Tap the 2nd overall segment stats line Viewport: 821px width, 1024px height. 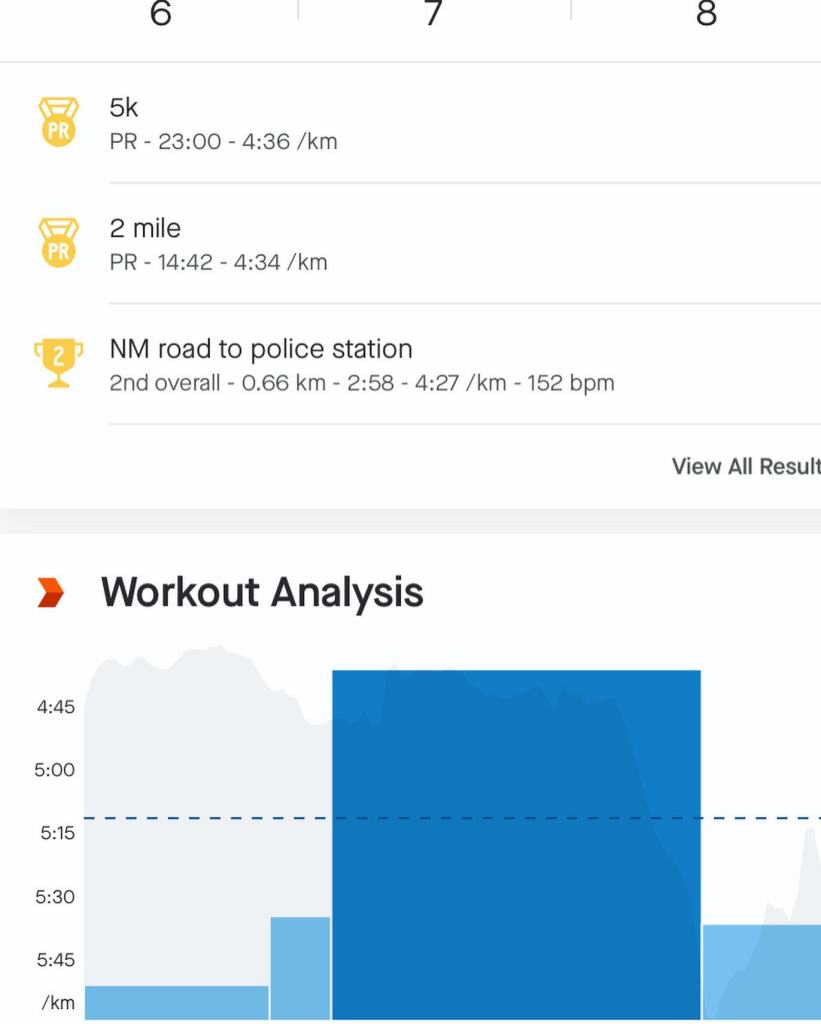(361, 383)
